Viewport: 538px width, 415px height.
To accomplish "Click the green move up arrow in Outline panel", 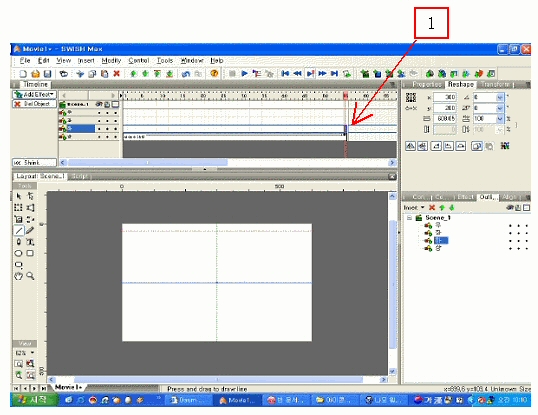I will click(442, 208).
